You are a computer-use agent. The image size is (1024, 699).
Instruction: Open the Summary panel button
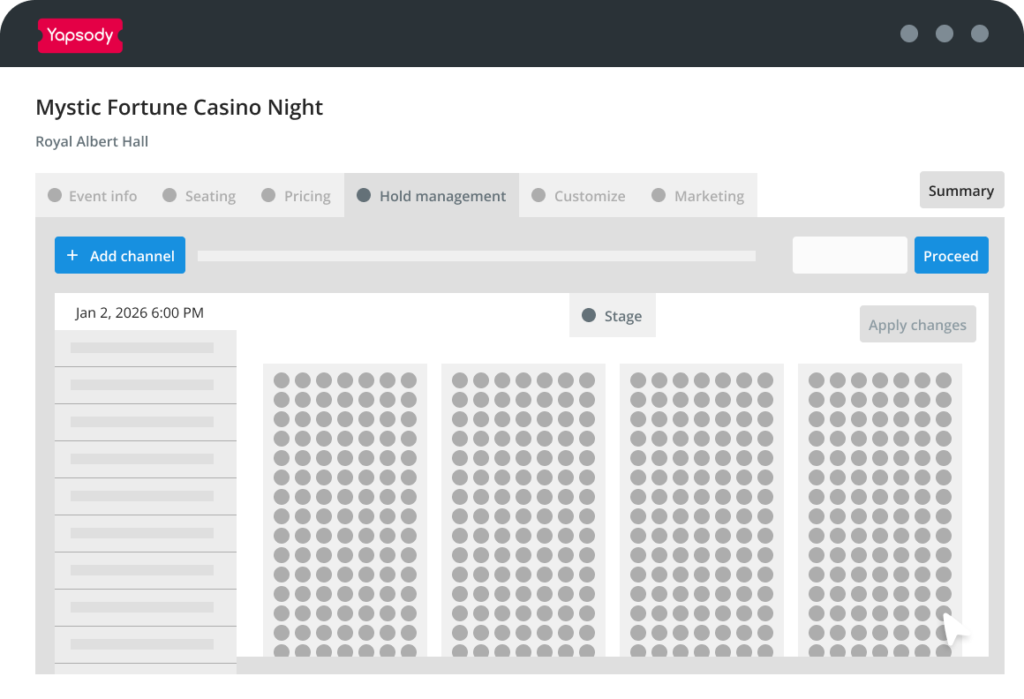[x=961, y=191]
